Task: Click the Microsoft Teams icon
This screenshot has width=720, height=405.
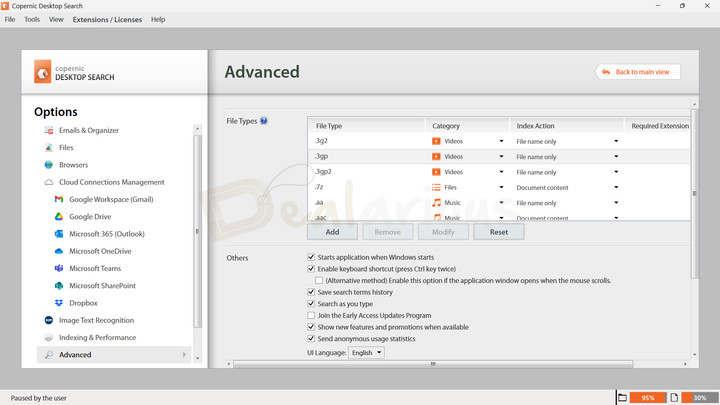Action: click(59, 268)
